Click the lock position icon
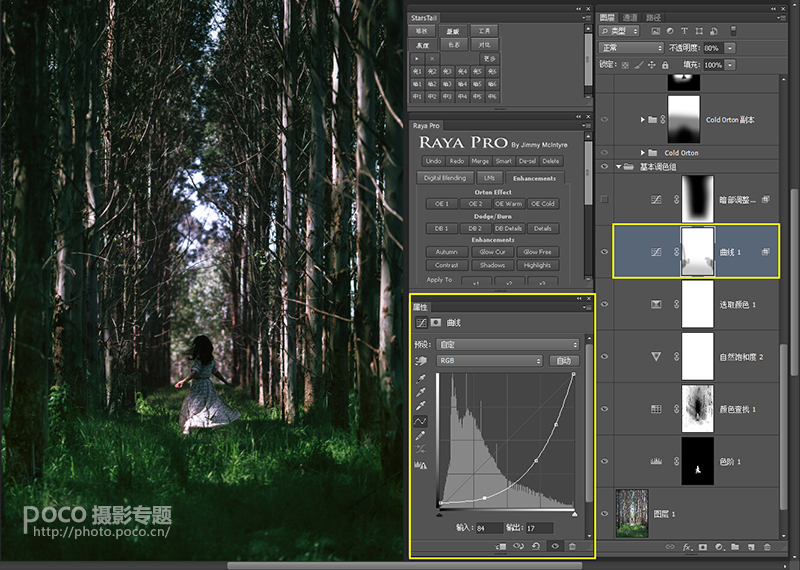This screenshot has height=570, width=800. pyautogui.click(x=652, y=65)
